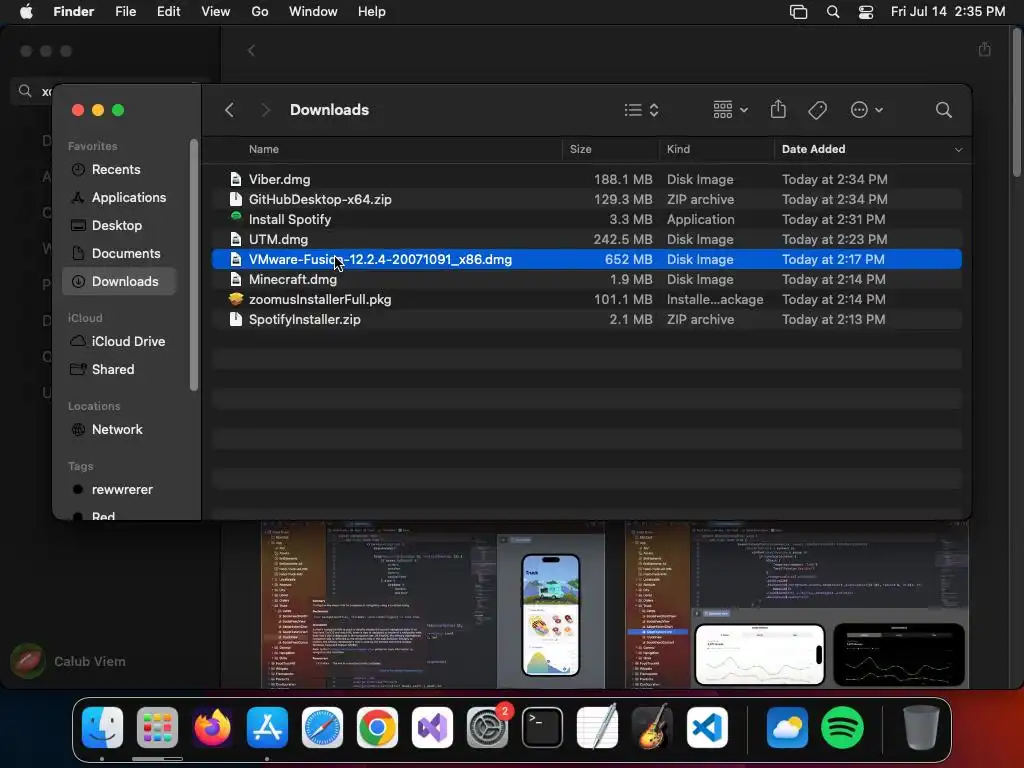
Task: Launch Safari from the Dock
Action: click(x=322, y=728)
